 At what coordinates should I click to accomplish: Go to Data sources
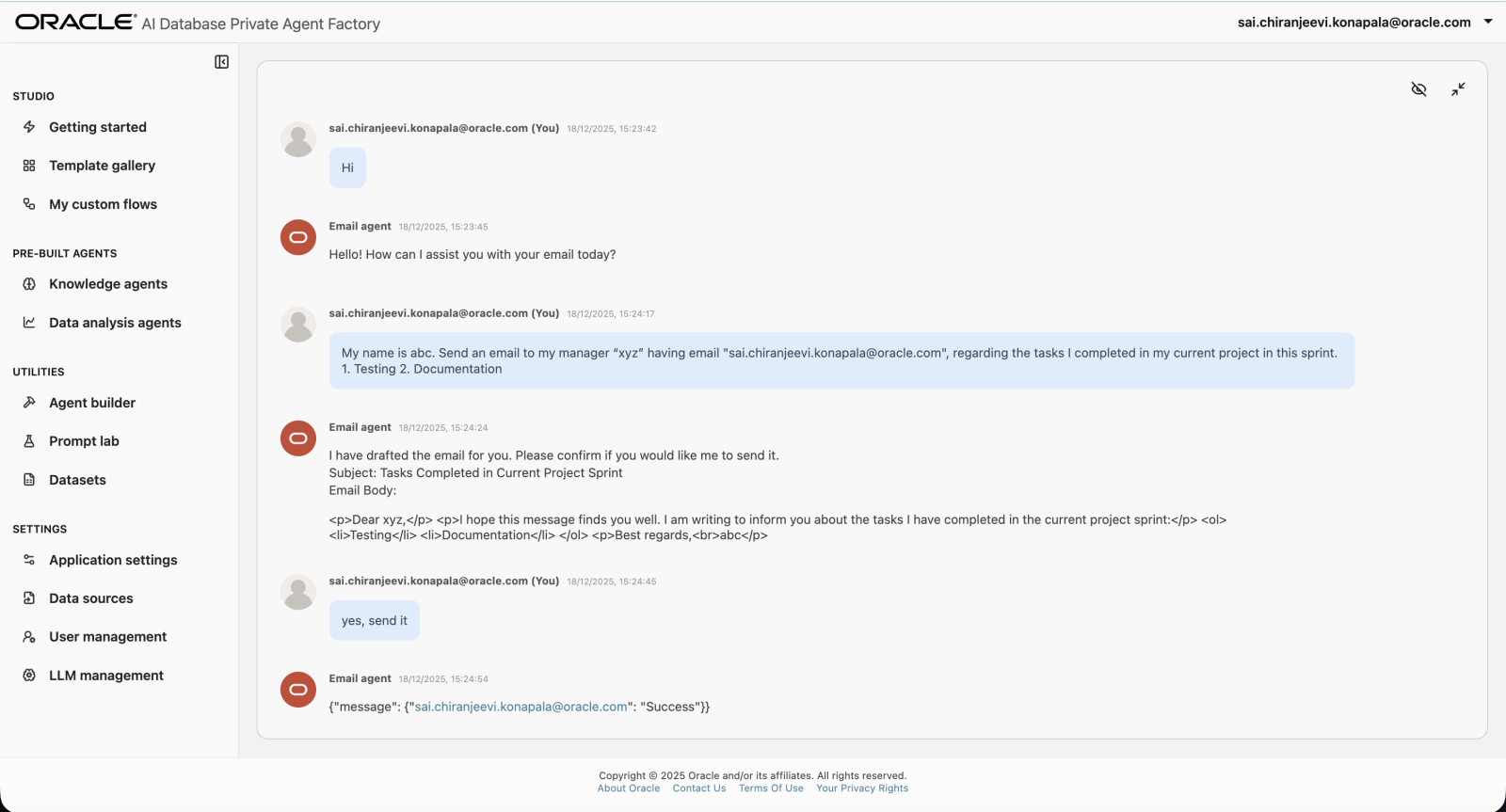pyautogui.click(x=91, y=598)
